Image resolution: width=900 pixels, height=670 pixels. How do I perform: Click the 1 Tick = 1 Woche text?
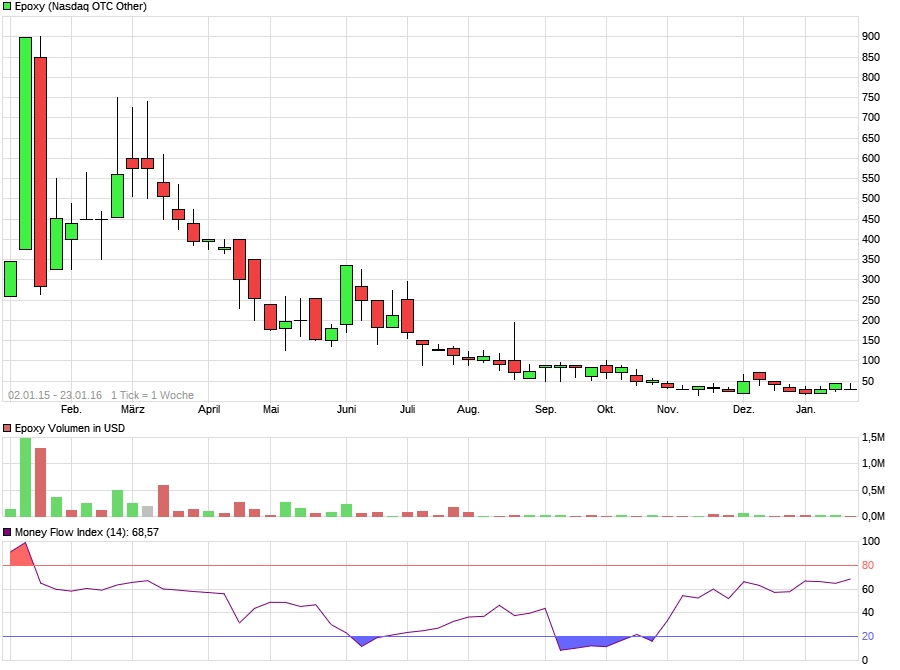coord(152,395)
